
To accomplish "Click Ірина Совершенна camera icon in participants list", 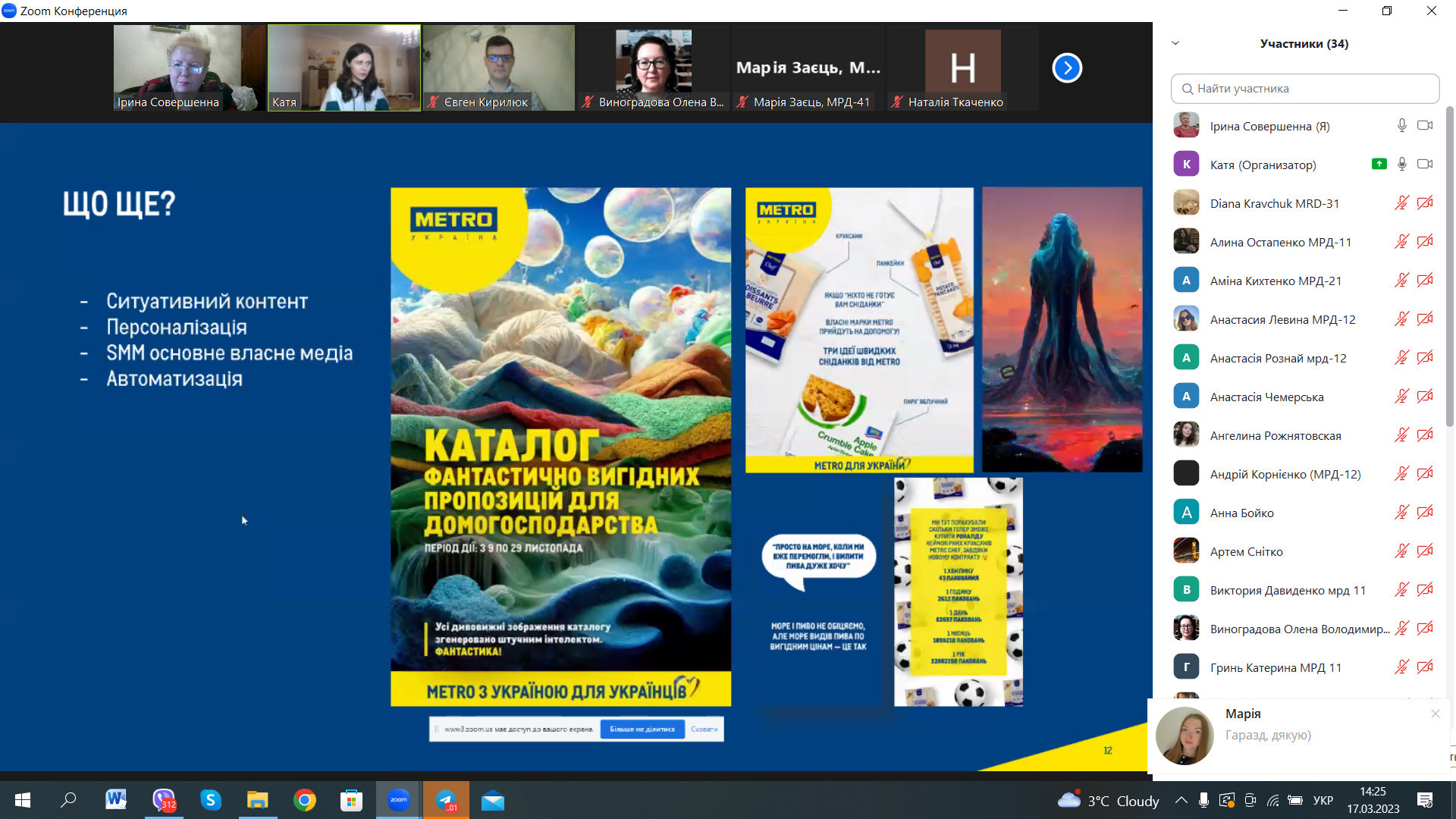I will (x=1425, y=126).
